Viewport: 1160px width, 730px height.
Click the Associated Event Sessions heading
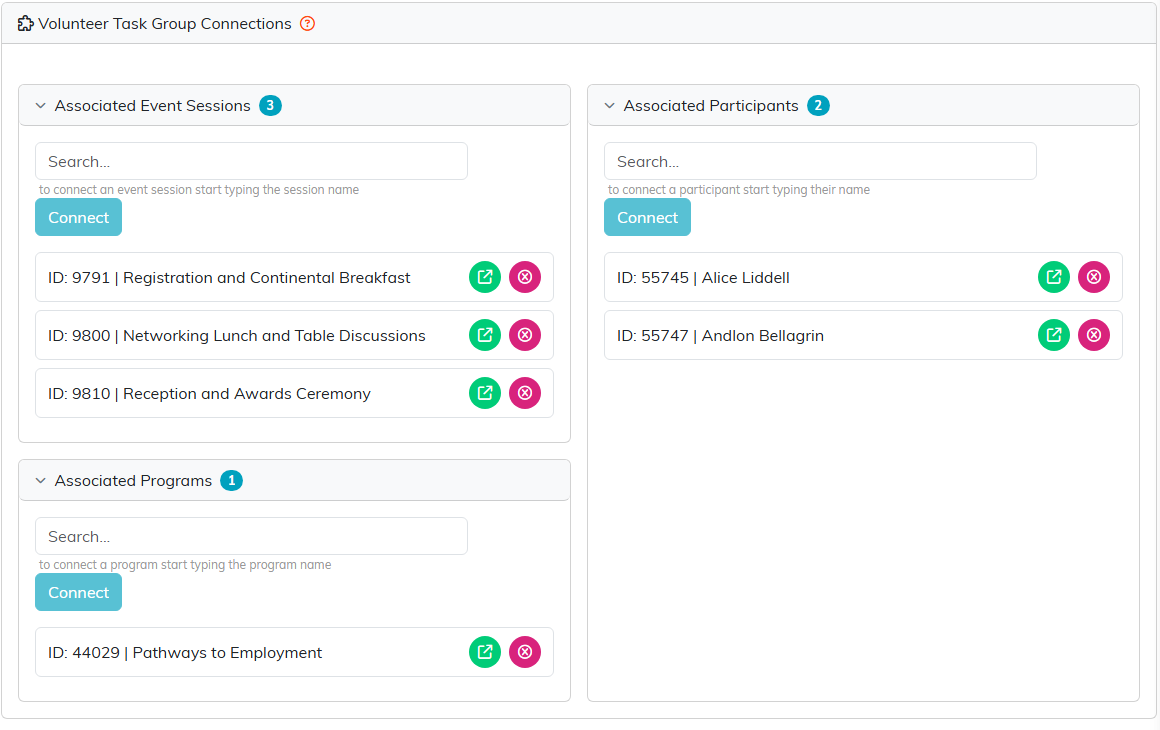(x=152, y=106)
